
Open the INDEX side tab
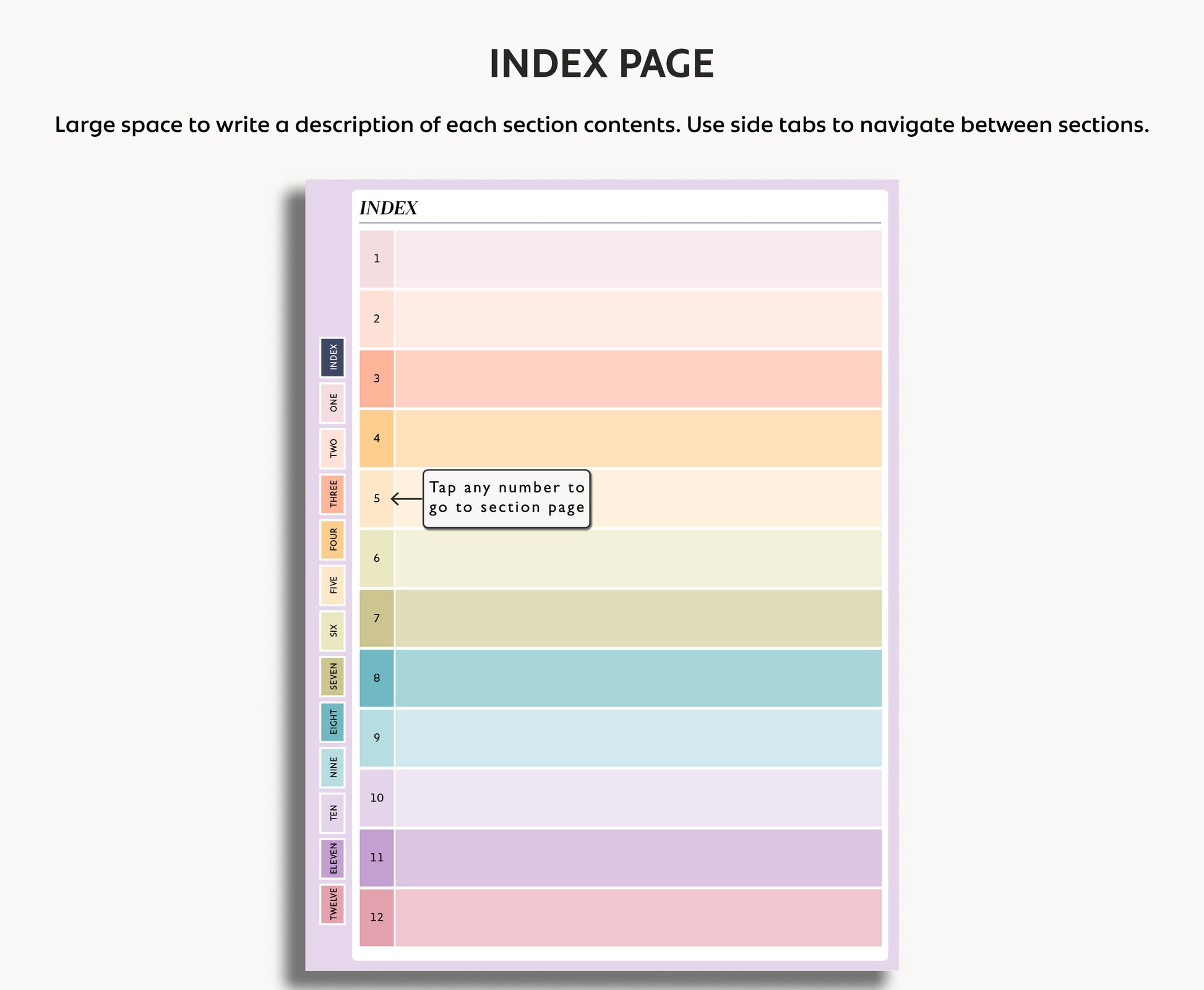332,358
